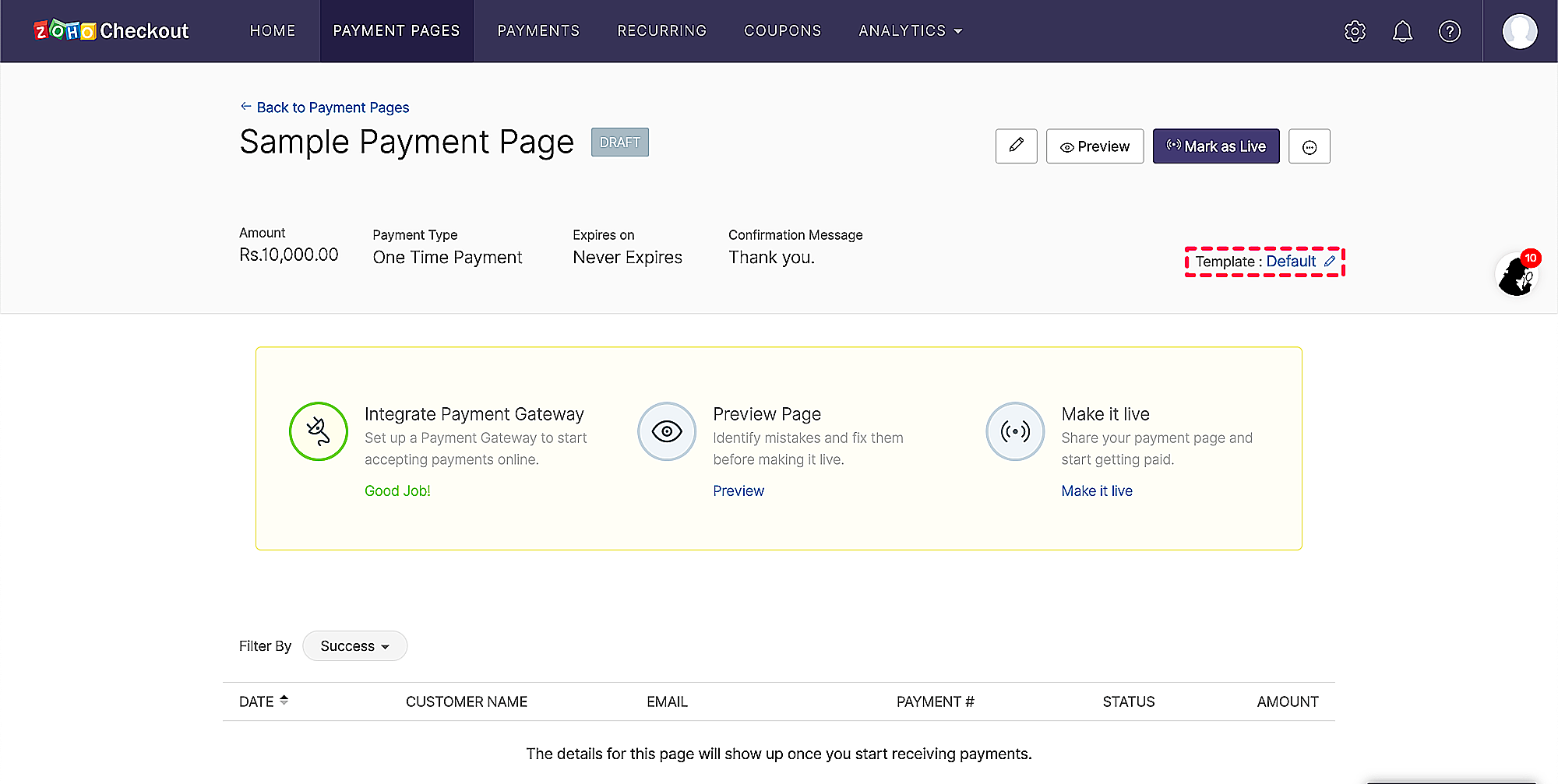Click the Thank you. confirmation message
The width and height of the screenshot is (1558, 784).
pos(771,258)
